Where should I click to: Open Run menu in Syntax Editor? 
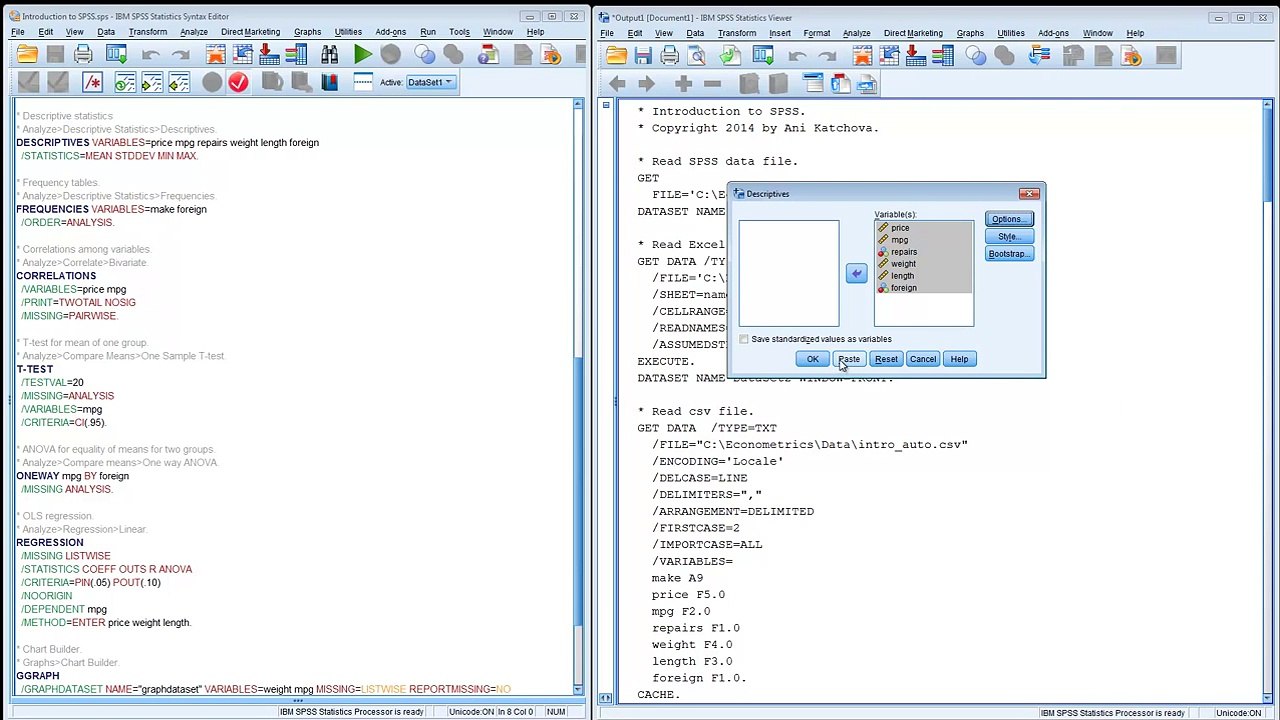pyautogui.click(x=428, y=32)
